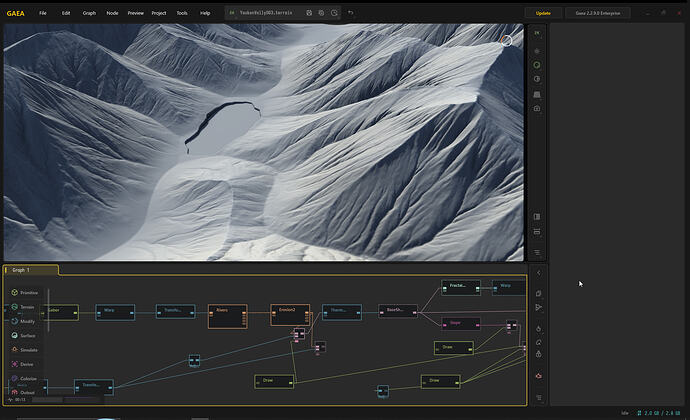The height and width of the screenshot is (420, 690).
Task: Click the circular refresh icon in graph toolbar
Action: pyautogui.click(x=539, y=342)
